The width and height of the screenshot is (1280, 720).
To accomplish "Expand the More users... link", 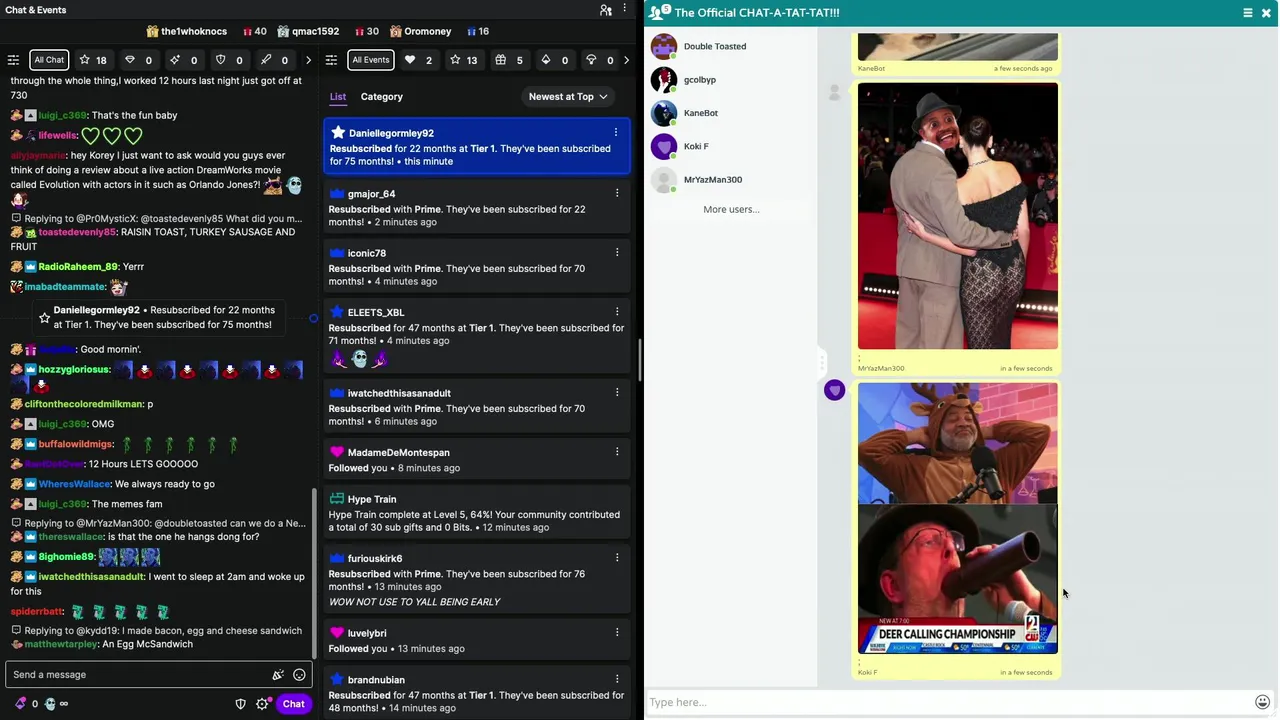I will pos(731,210).
